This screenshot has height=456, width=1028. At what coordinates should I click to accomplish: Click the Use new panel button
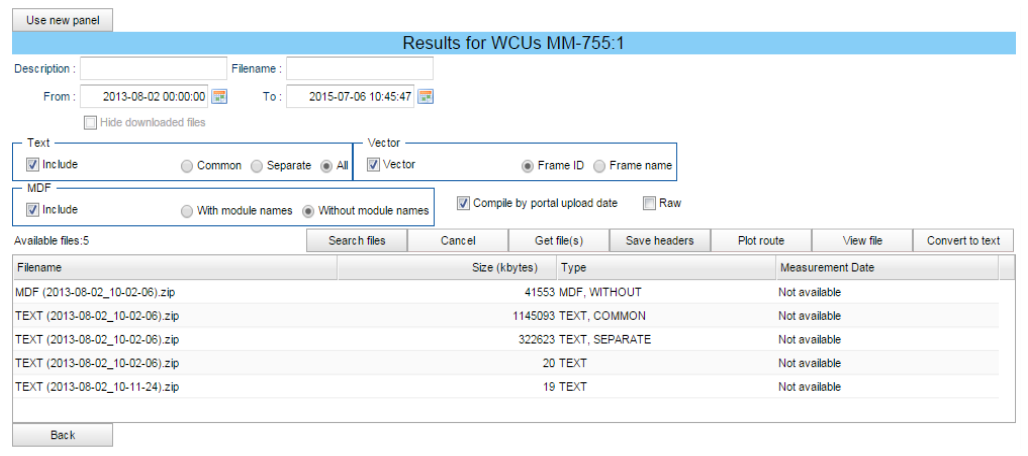tap(62, 20)
